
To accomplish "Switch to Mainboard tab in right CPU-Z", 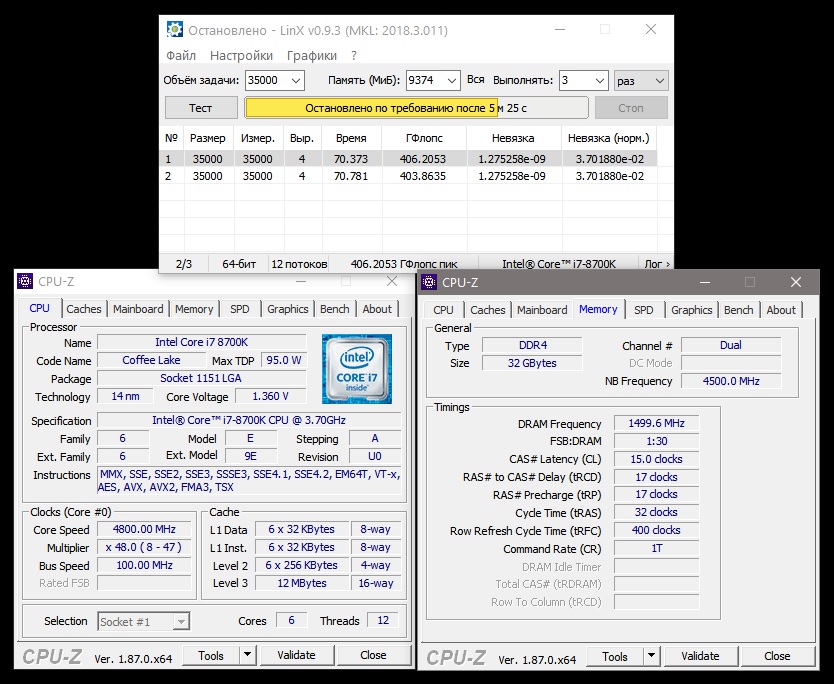I will (x=542, y=310).
